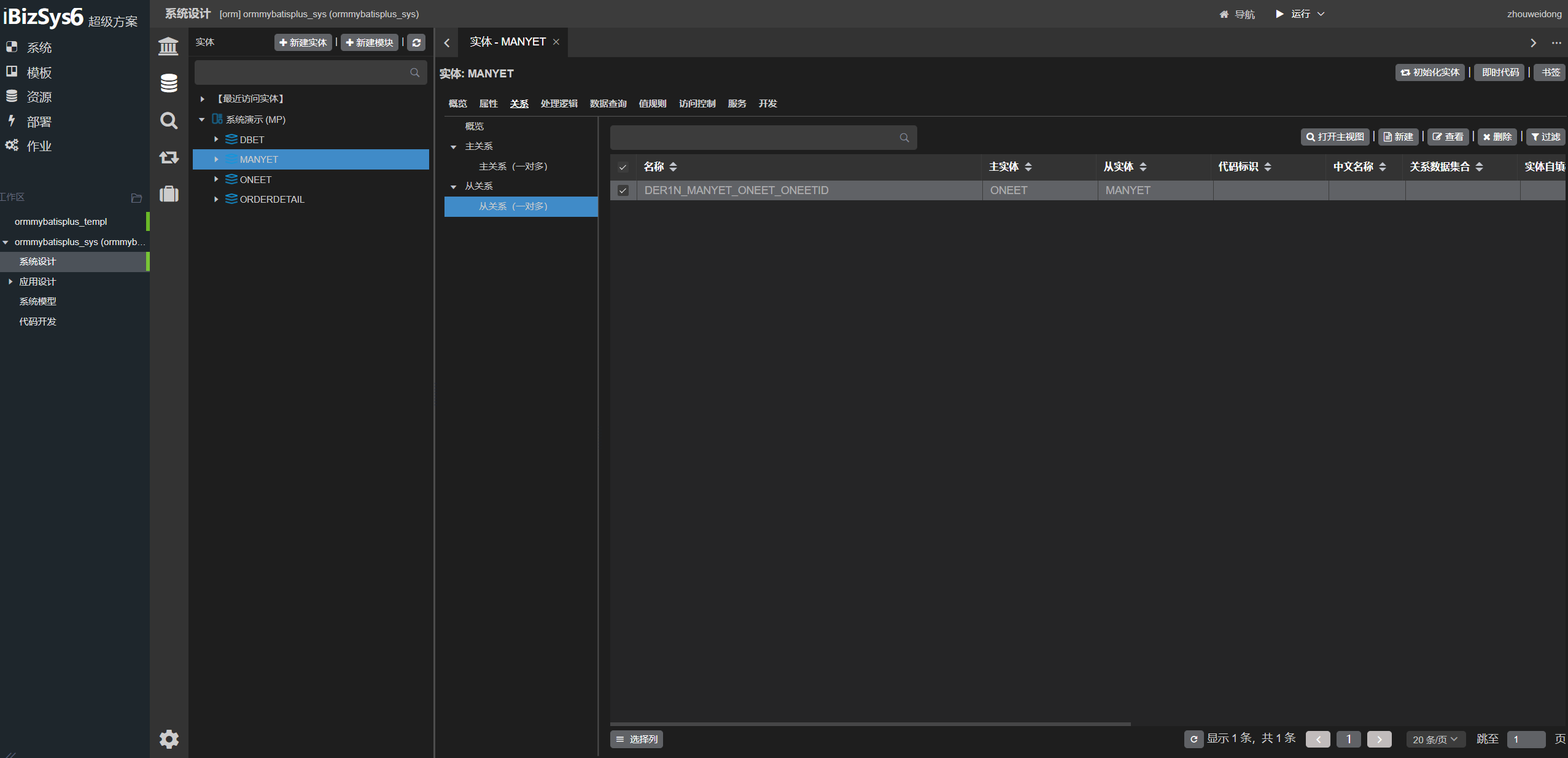Click the 初始化实体 button
This screenshot has height=758, width=1568.
point(1430,72)
